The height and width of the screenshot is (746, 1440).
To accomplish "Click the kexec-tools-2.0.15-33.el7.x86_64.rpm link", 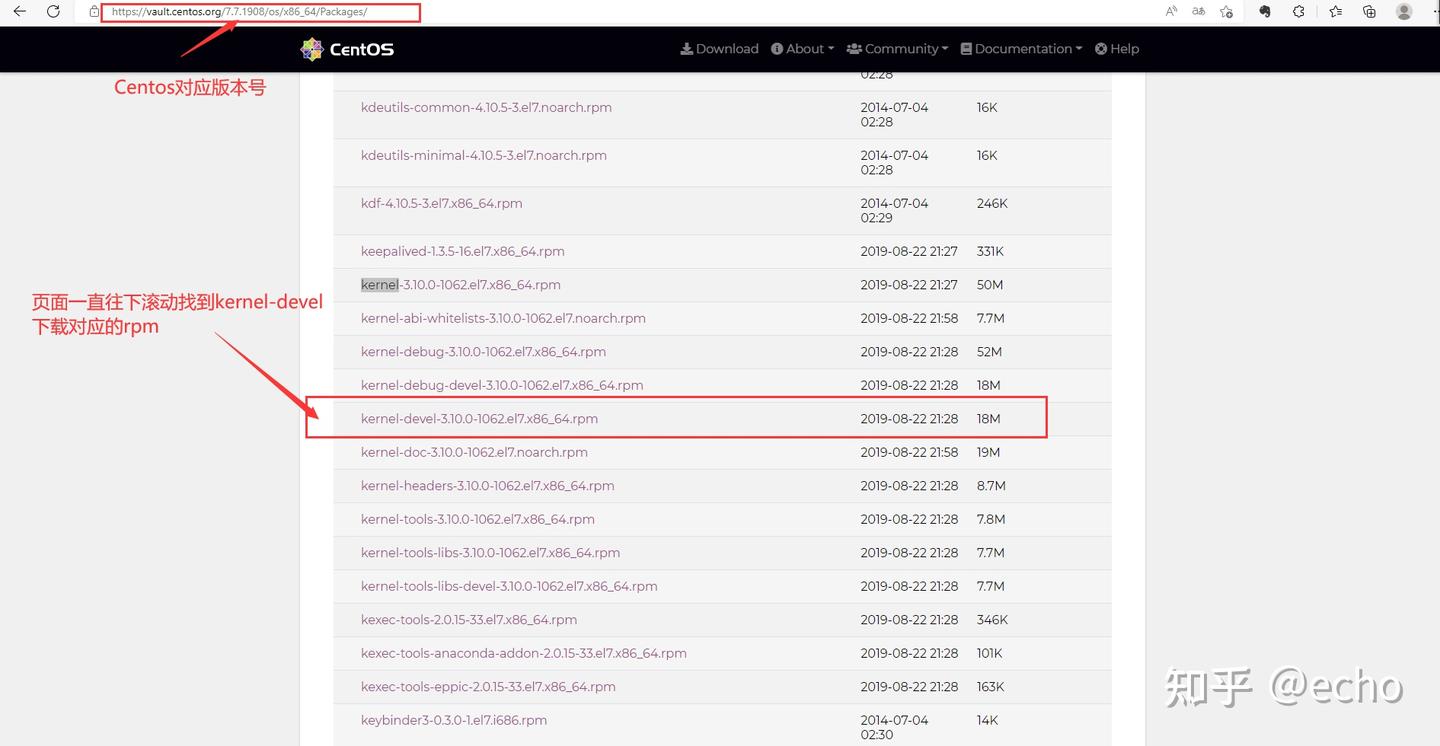I will click(469, 620).
